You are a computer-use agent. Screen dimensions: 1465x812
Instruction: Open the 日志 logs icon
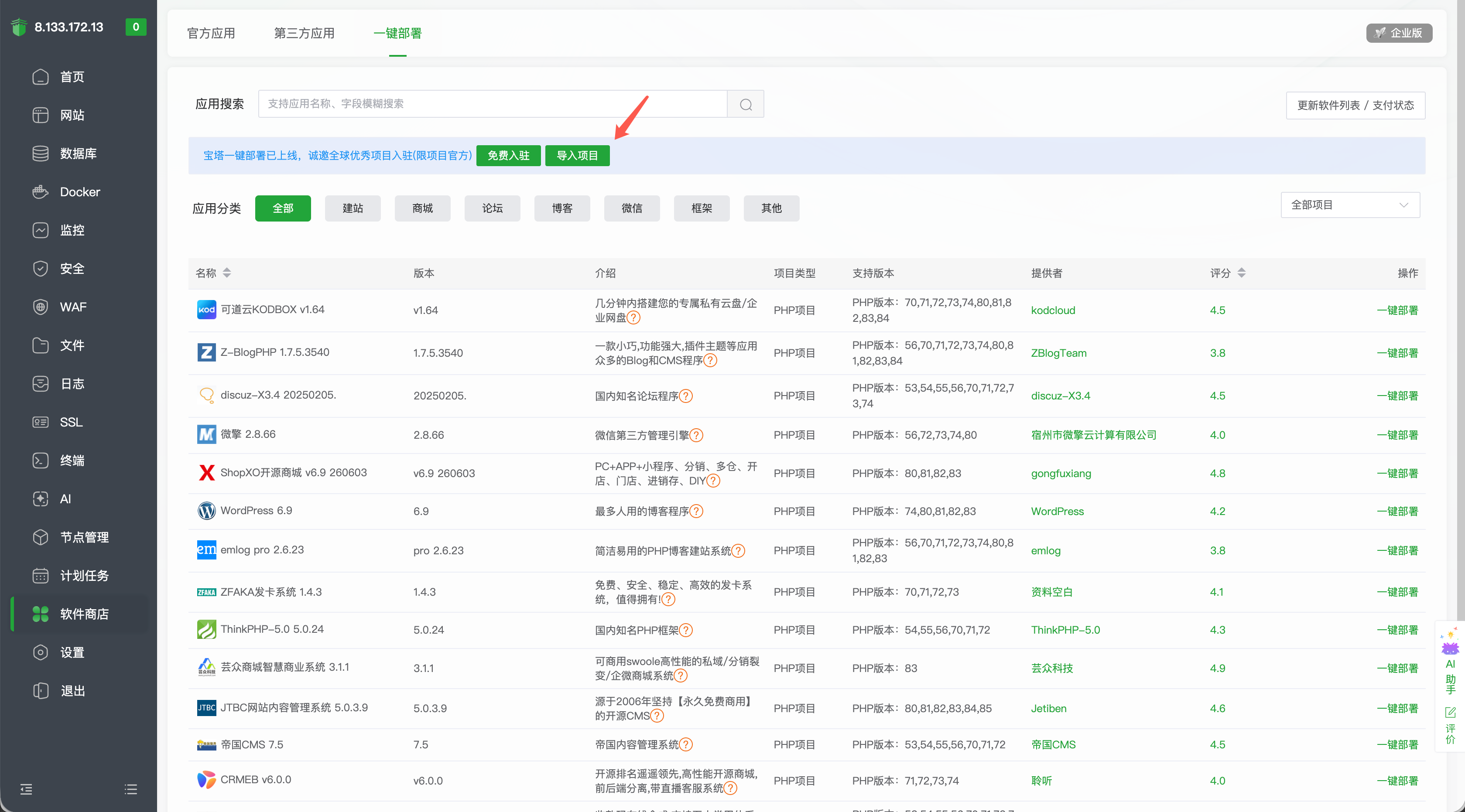[x=41, y=384]
